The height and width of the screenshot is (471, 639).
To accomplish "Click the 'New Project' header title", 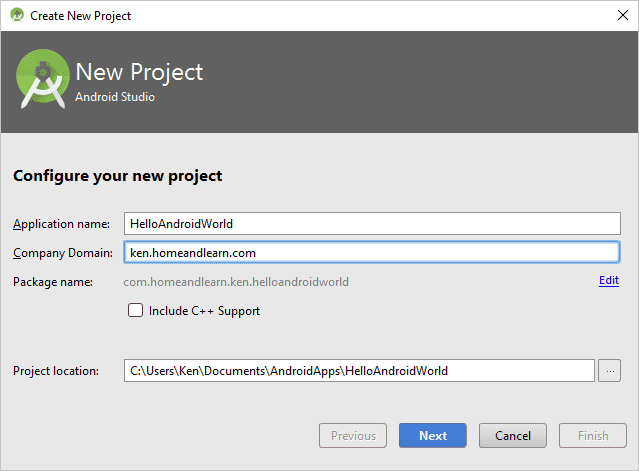I will (139, 72).
